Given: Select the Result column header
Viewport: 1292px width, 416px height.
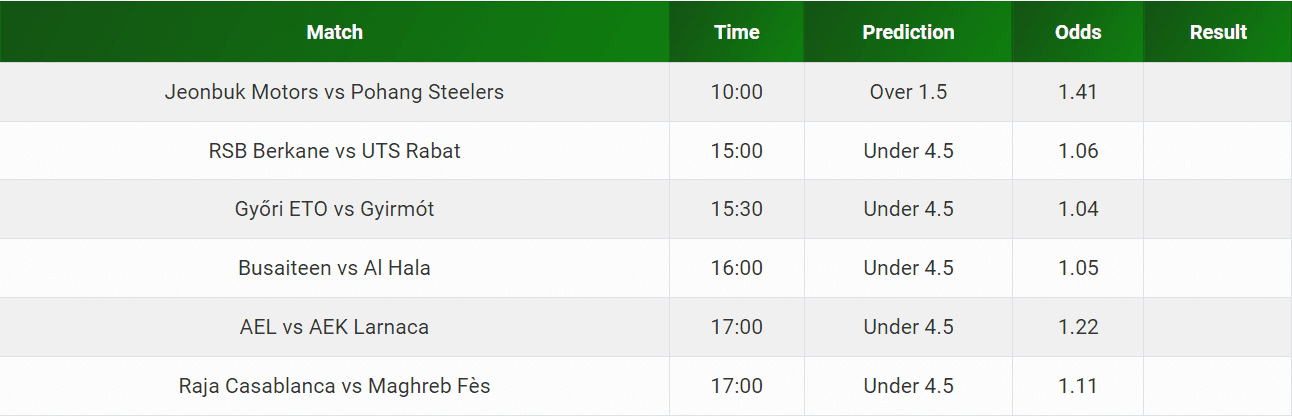Looking at the screenshot, I should [x=1218, y=32].
